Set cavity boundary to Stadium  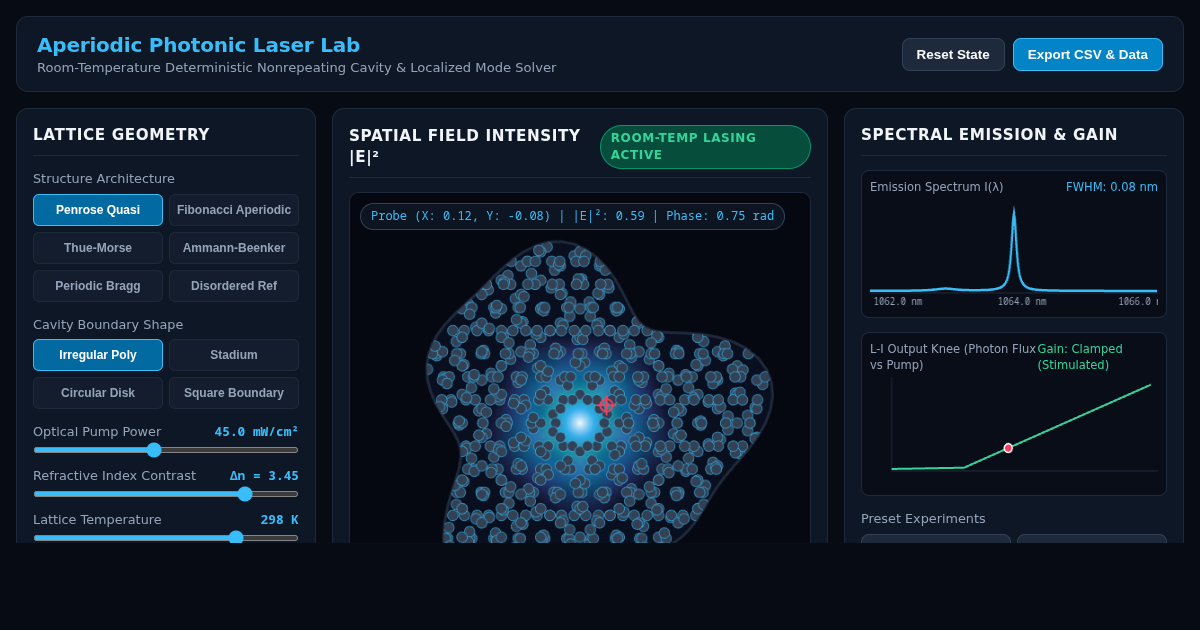click(x=234, y=355)
